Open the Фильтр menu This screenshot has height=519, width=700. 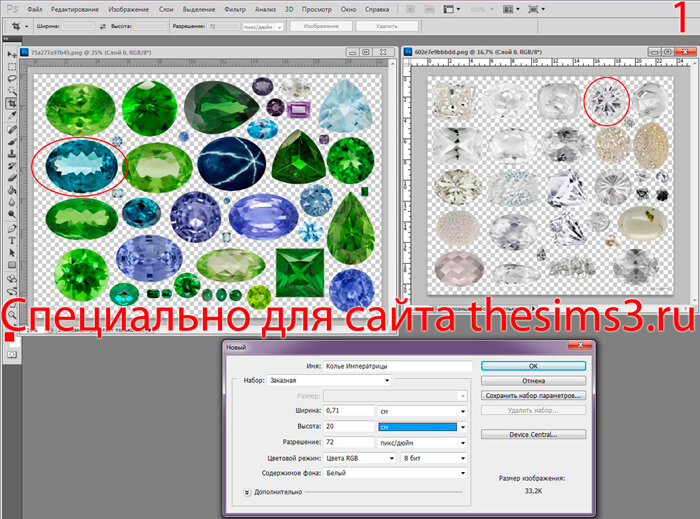click(x=234, y=8)
